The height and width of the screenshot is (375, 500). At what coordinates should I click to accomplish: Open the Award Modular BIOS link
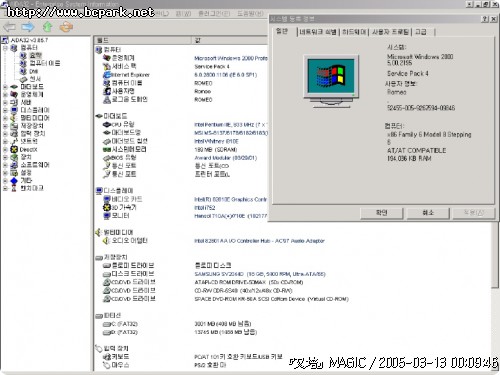point(226,158)
